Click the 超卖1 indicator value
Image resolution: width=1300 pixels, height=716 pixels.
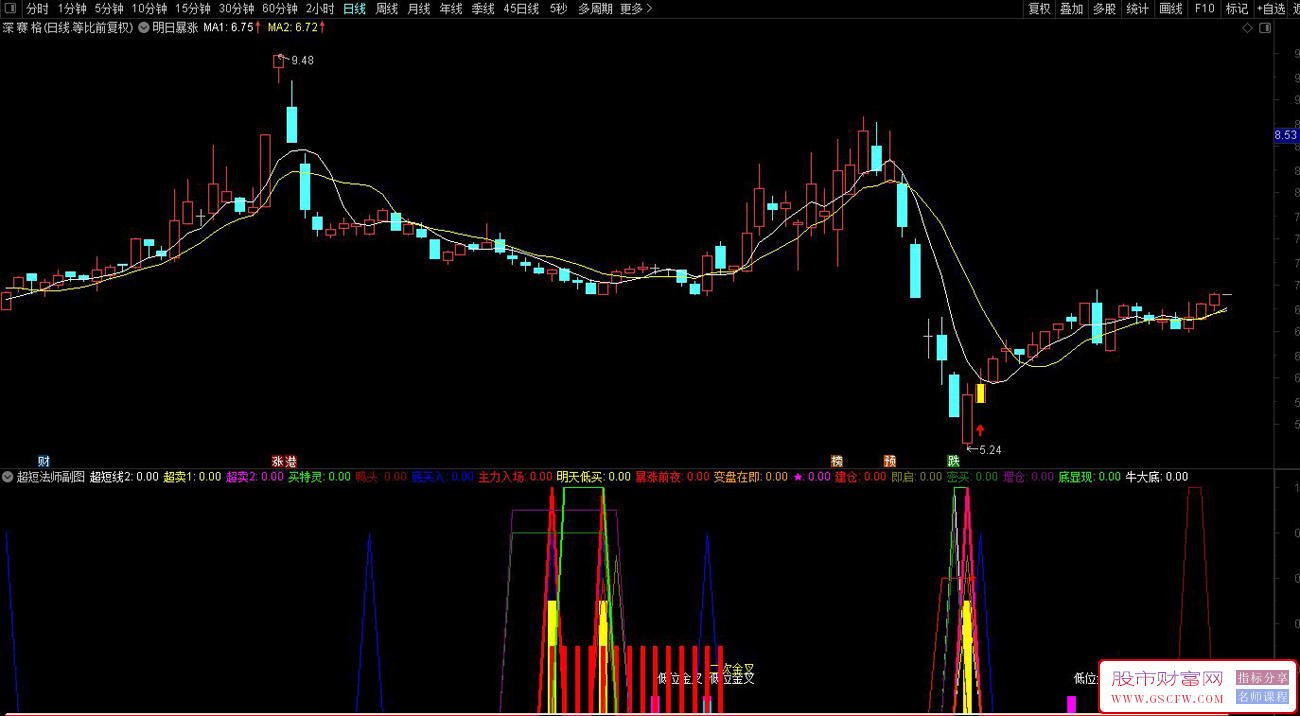tap(192, 477)
